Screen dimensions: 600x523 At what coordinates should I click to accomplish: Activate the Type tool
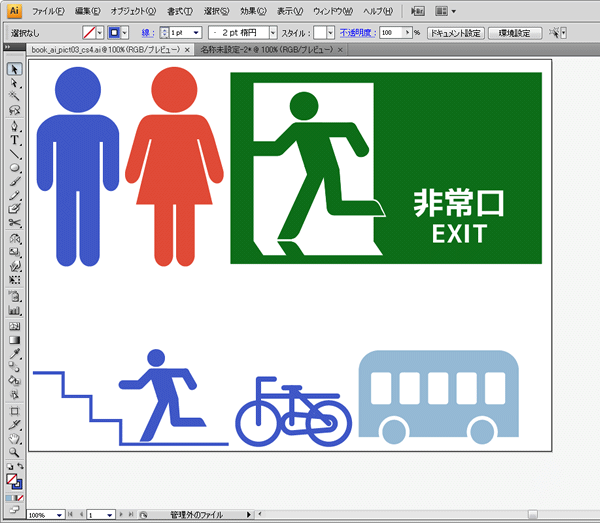point(15,140)
